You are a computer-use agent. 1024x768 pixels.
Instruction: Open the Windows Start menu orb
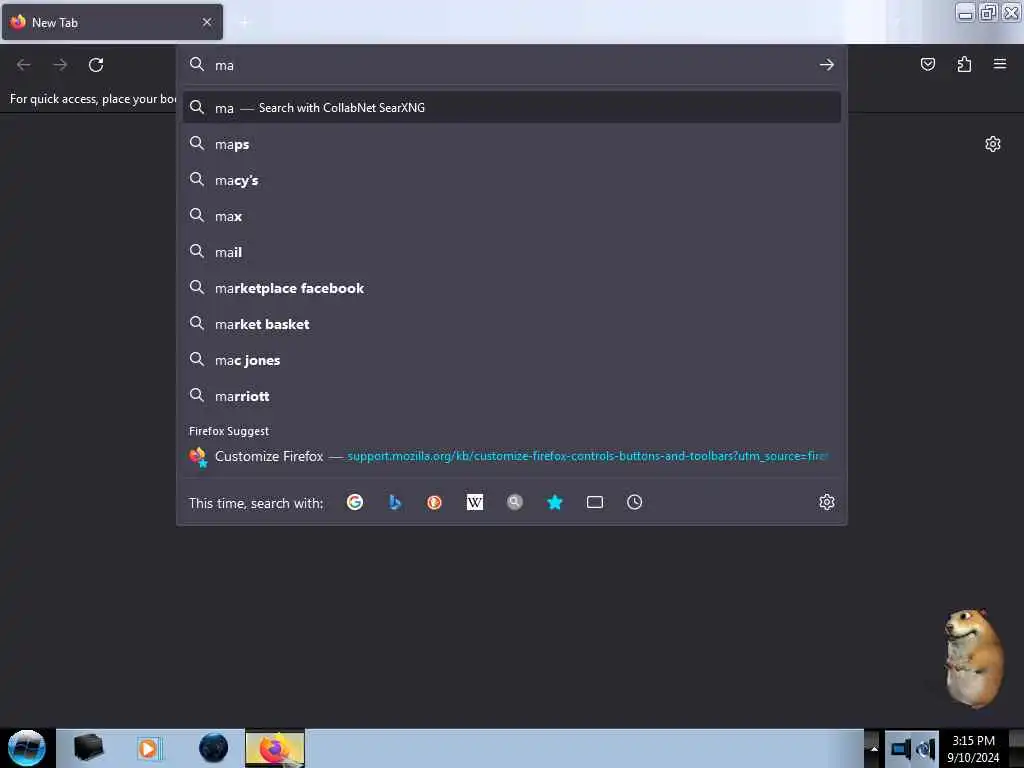pos(26,748)
